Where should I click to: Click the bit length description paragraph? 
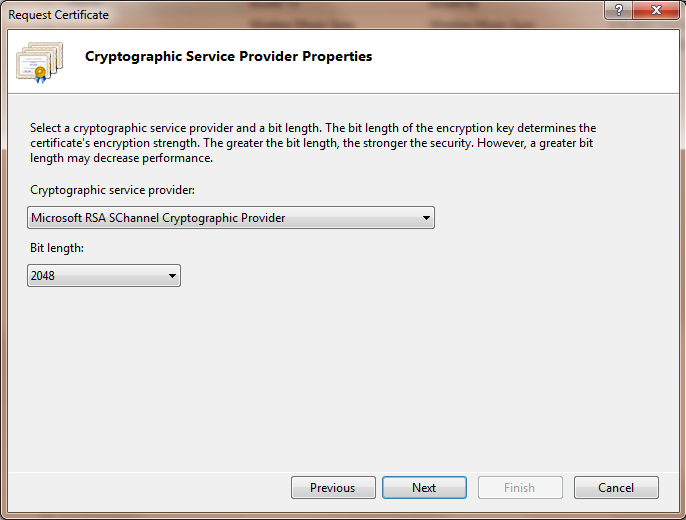coord(313,143)
